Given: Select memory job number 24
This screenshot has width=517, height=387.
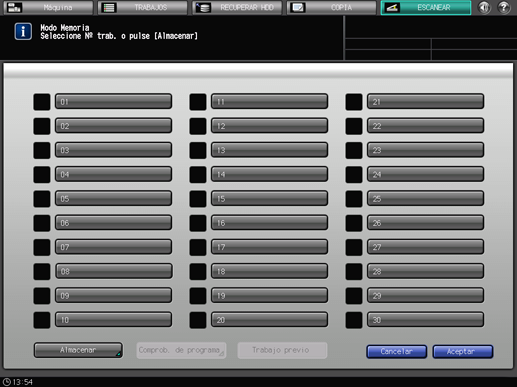Looking at the screenshot, I should [x=425, y=174].
